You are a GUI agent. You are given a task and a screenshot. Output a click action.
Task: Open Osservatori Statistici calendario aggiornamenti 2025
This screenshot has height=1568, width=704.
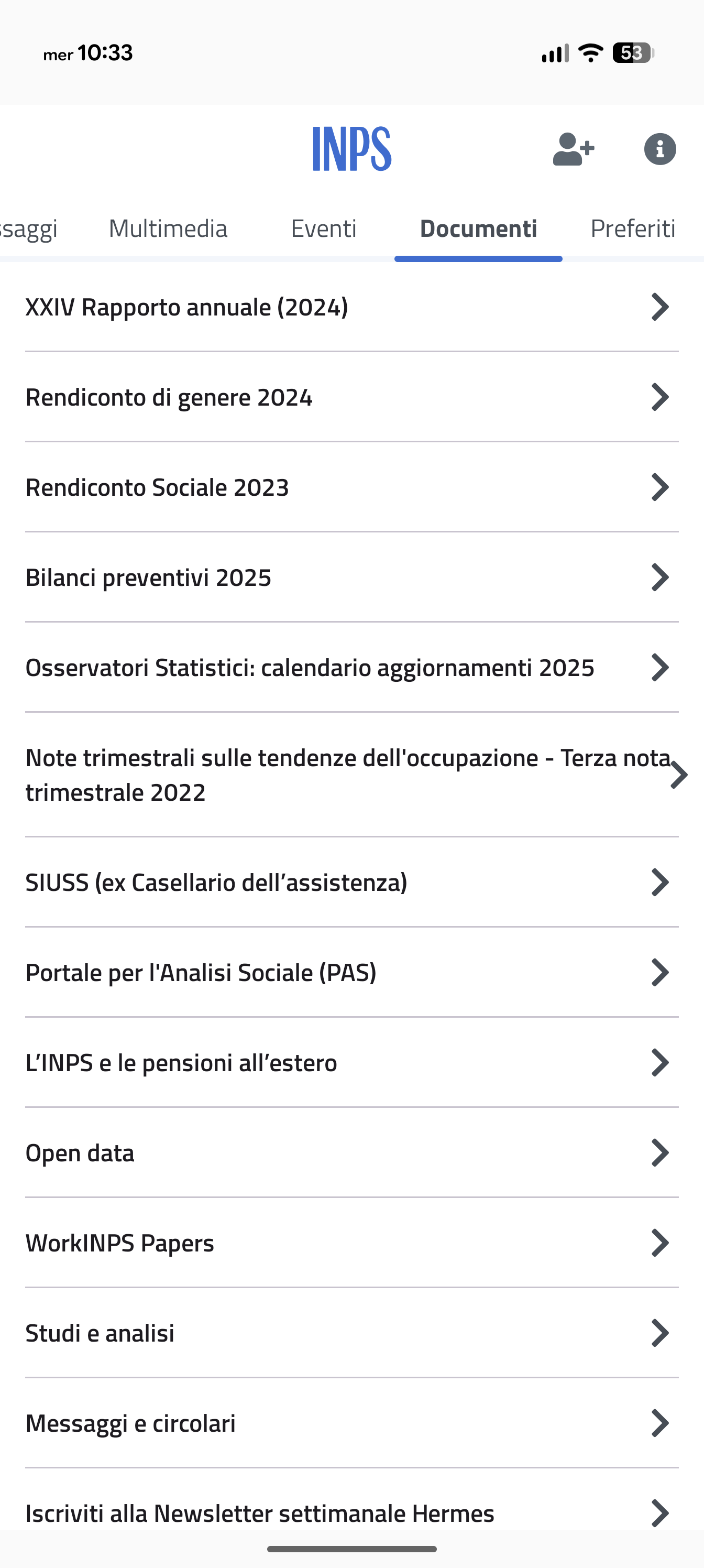tap(310, 668)
